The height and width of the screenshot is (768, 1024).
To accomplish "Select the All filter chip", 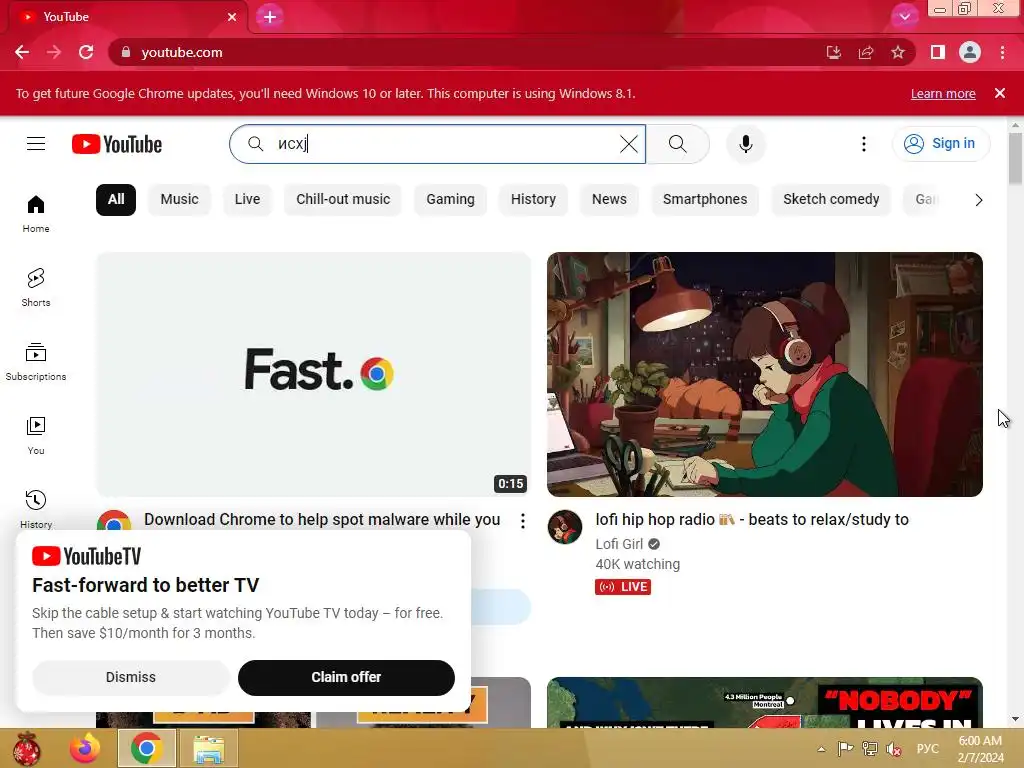I will [x=116, y=200].
